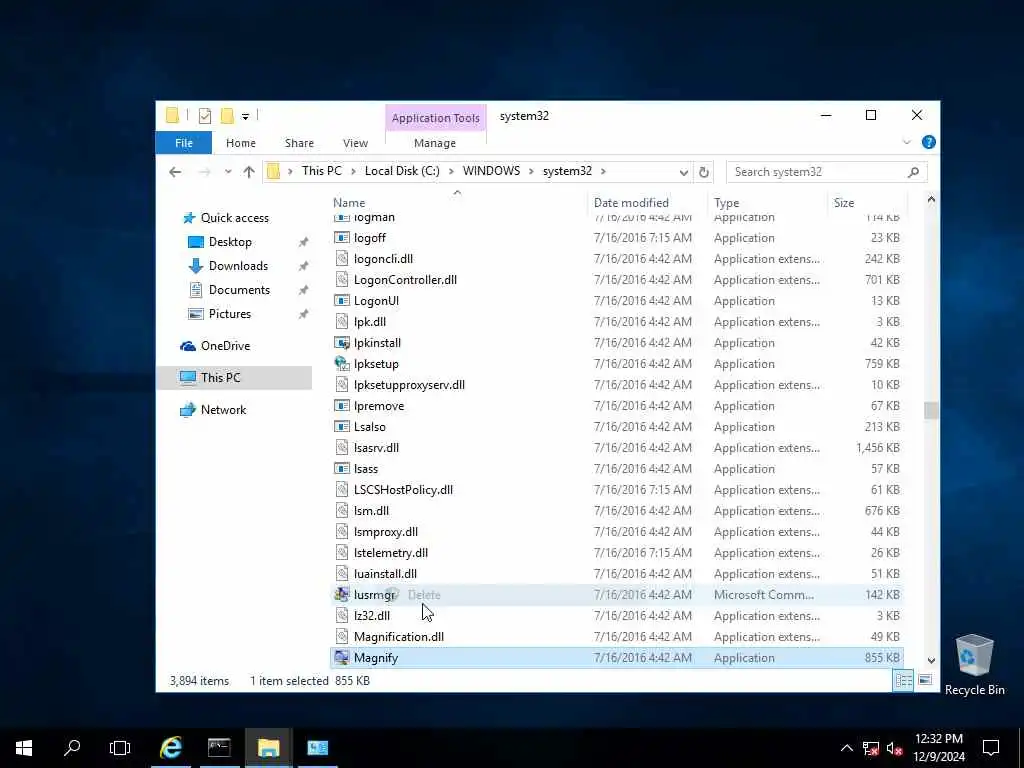Open Documents in navigation pane
Image resolution: width=1024 pixels, height=768 pixels.
[239, 290]
